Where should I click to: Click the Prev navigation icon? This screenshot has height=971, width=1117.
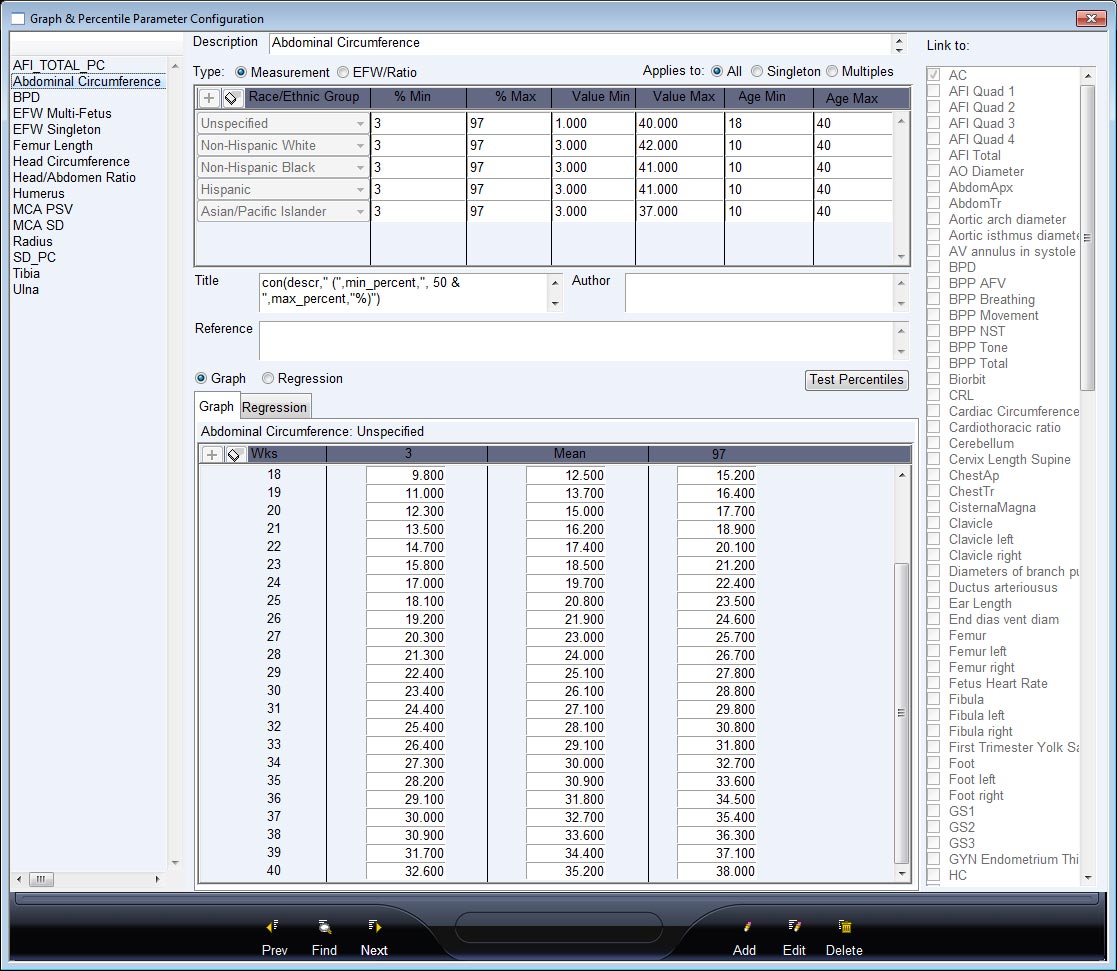tap(273, 926)
